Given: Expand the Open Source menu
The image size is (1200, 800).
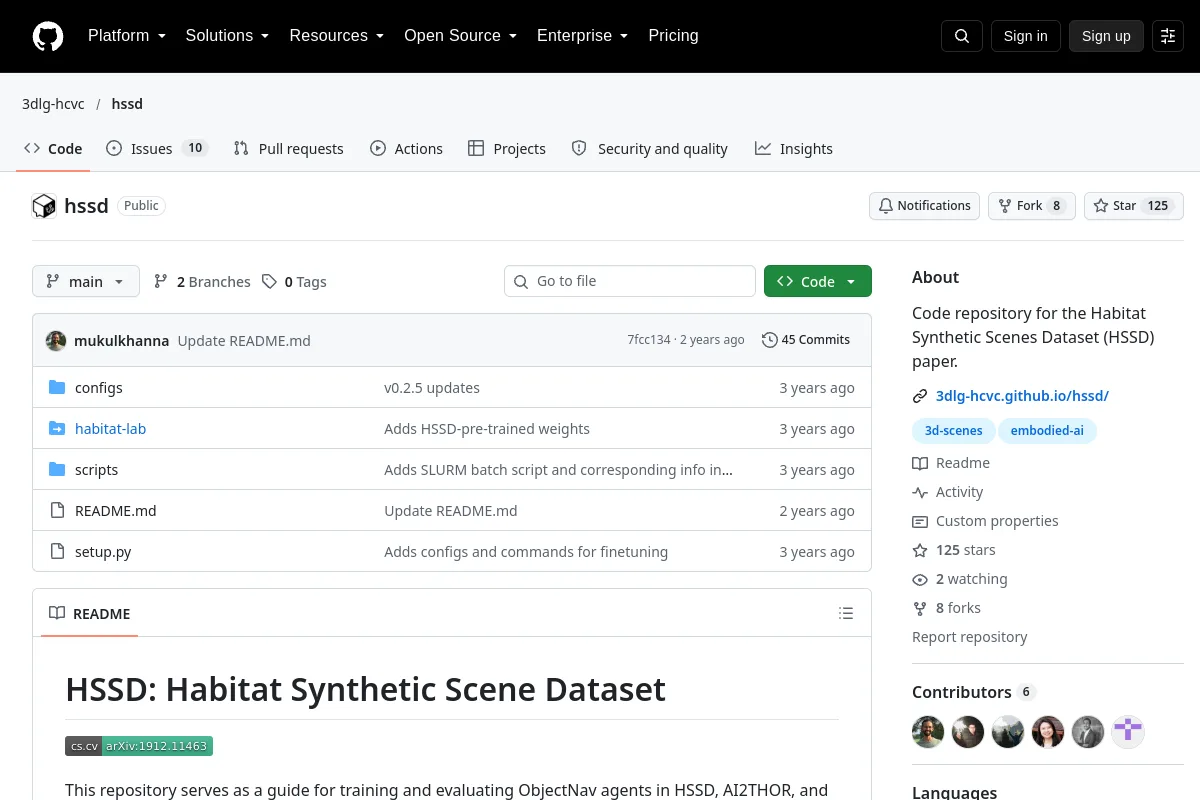Looking at the screenshot, I should [460, 36].
